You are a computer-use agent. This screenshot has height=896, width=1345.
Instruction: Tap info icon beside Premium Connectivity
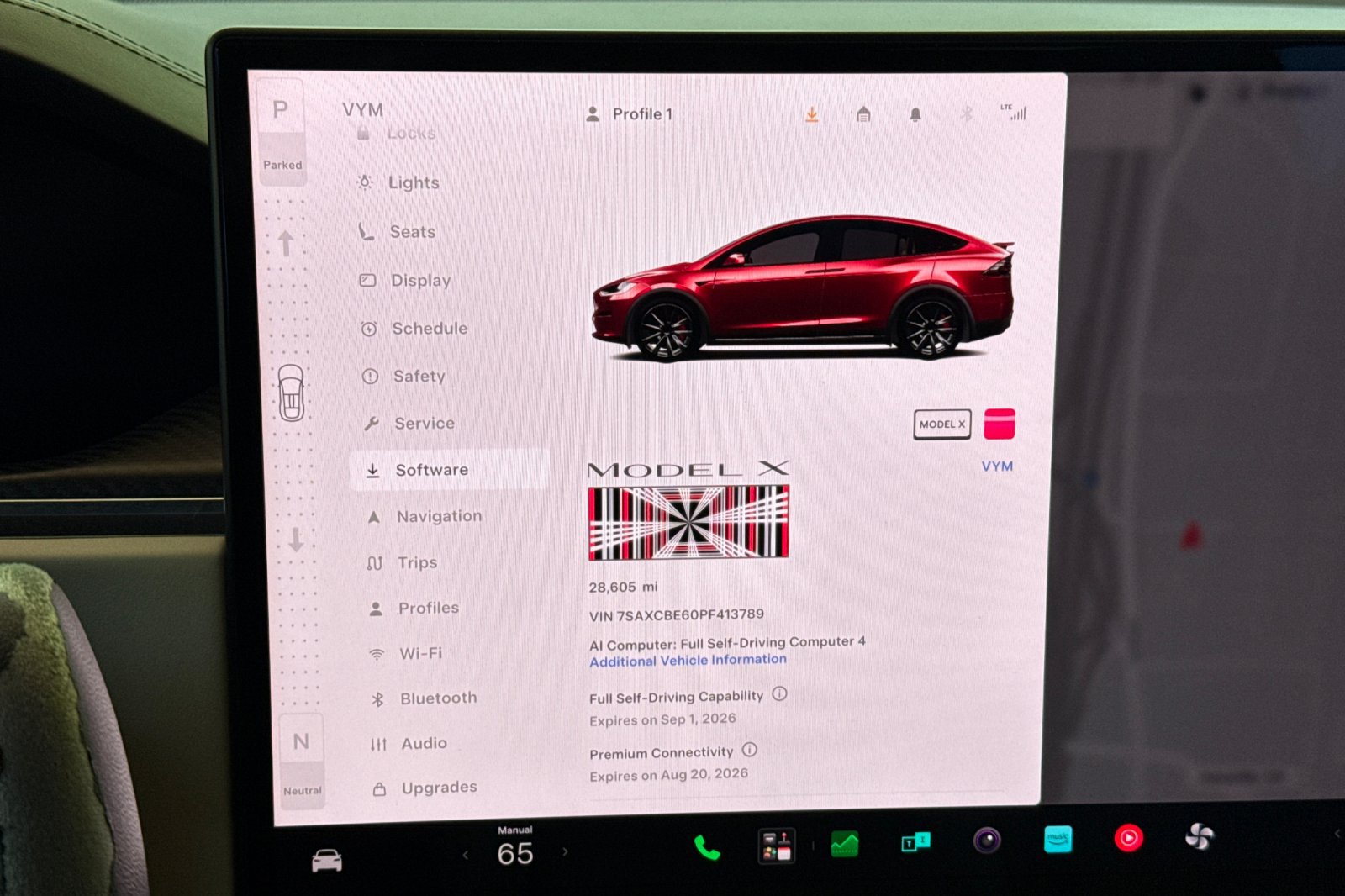tap(750, 750)
